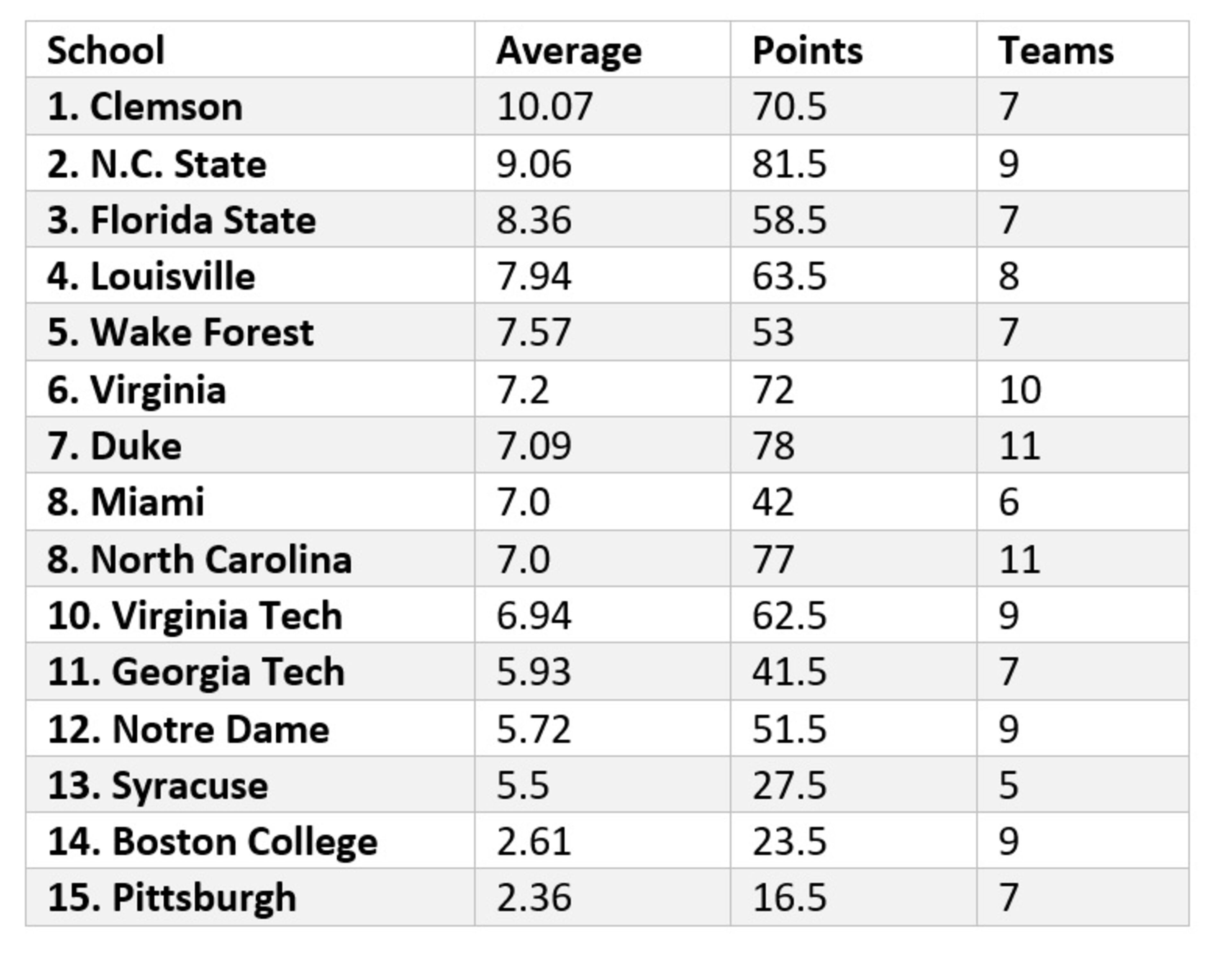
Task: Click Virginia's teams value 10
Action: 1020,390
